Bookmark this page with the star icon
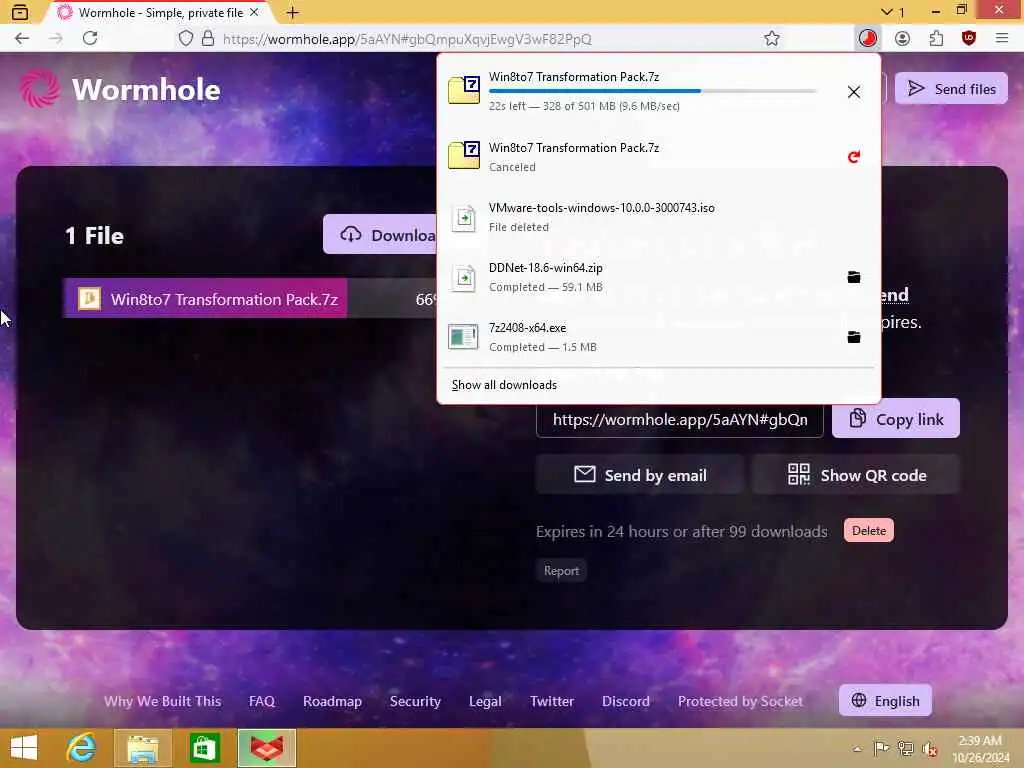1024x768 pixels. point(771,39)
